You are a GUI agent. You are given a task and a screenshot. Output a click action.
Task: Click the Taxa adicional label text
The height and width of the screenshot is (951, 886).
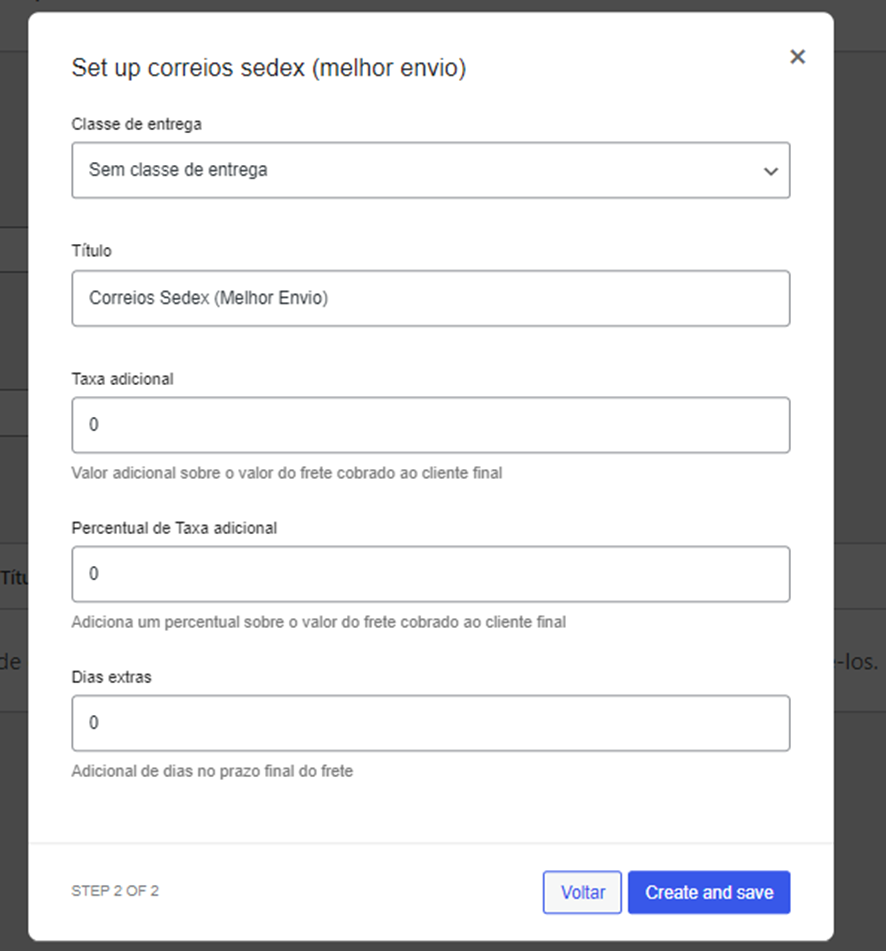click(122, 379)
